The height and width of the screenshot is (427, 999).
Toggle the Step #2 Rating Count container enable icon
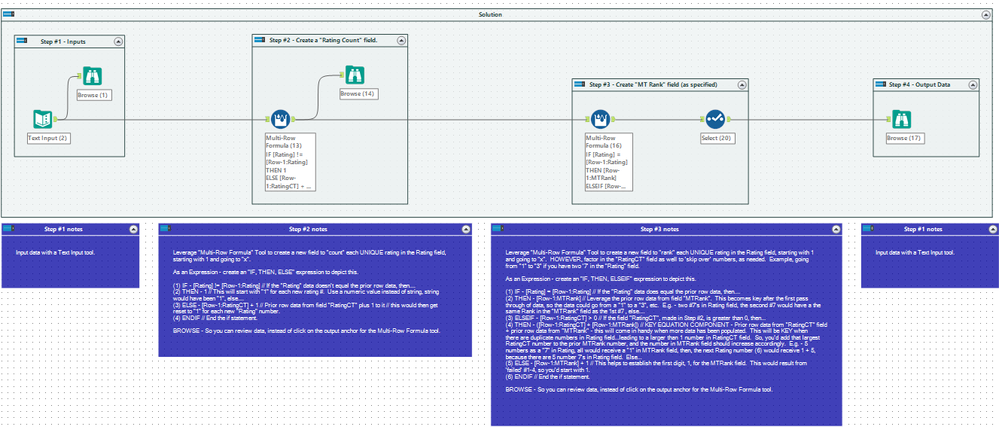click(x=259, y=41)
